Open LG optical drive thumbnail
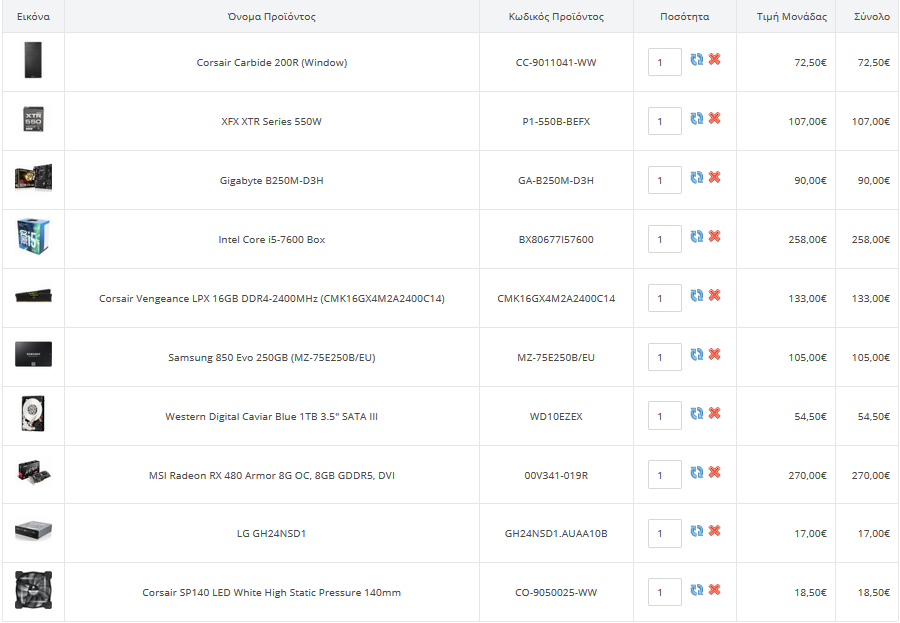The image size is (900, 623). coord(33,531)
